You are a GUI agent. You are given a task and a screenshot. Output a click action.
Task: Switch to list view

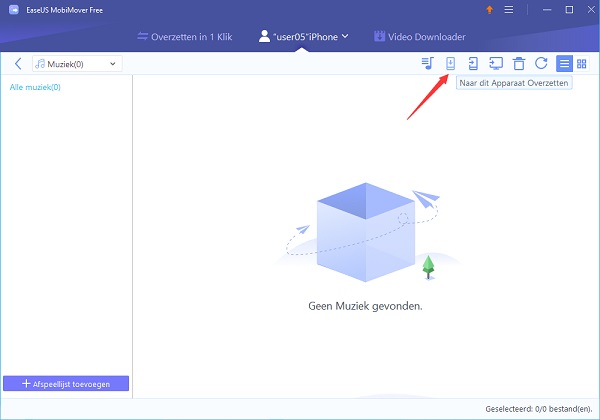pos(565,64)
